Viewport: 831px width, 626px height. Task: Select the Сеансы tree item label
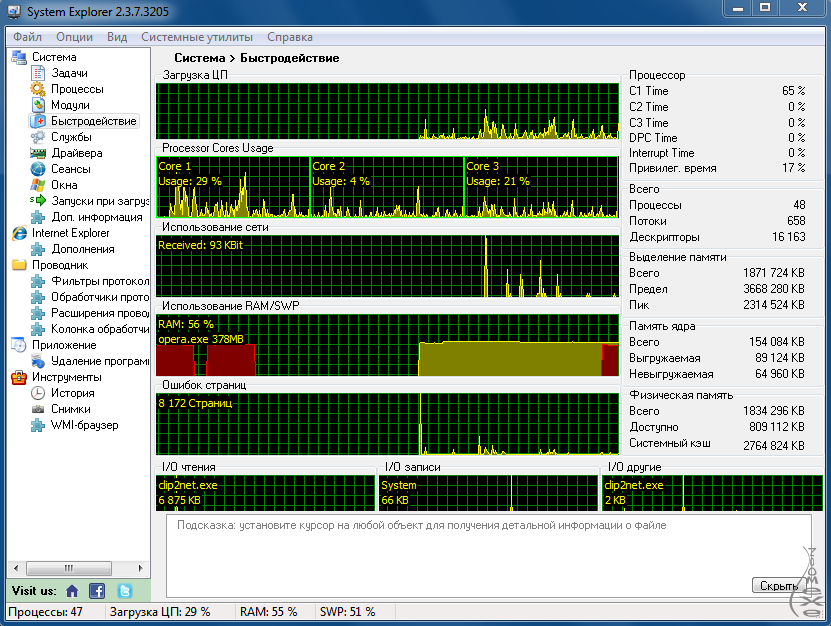(x=71, y=169)
